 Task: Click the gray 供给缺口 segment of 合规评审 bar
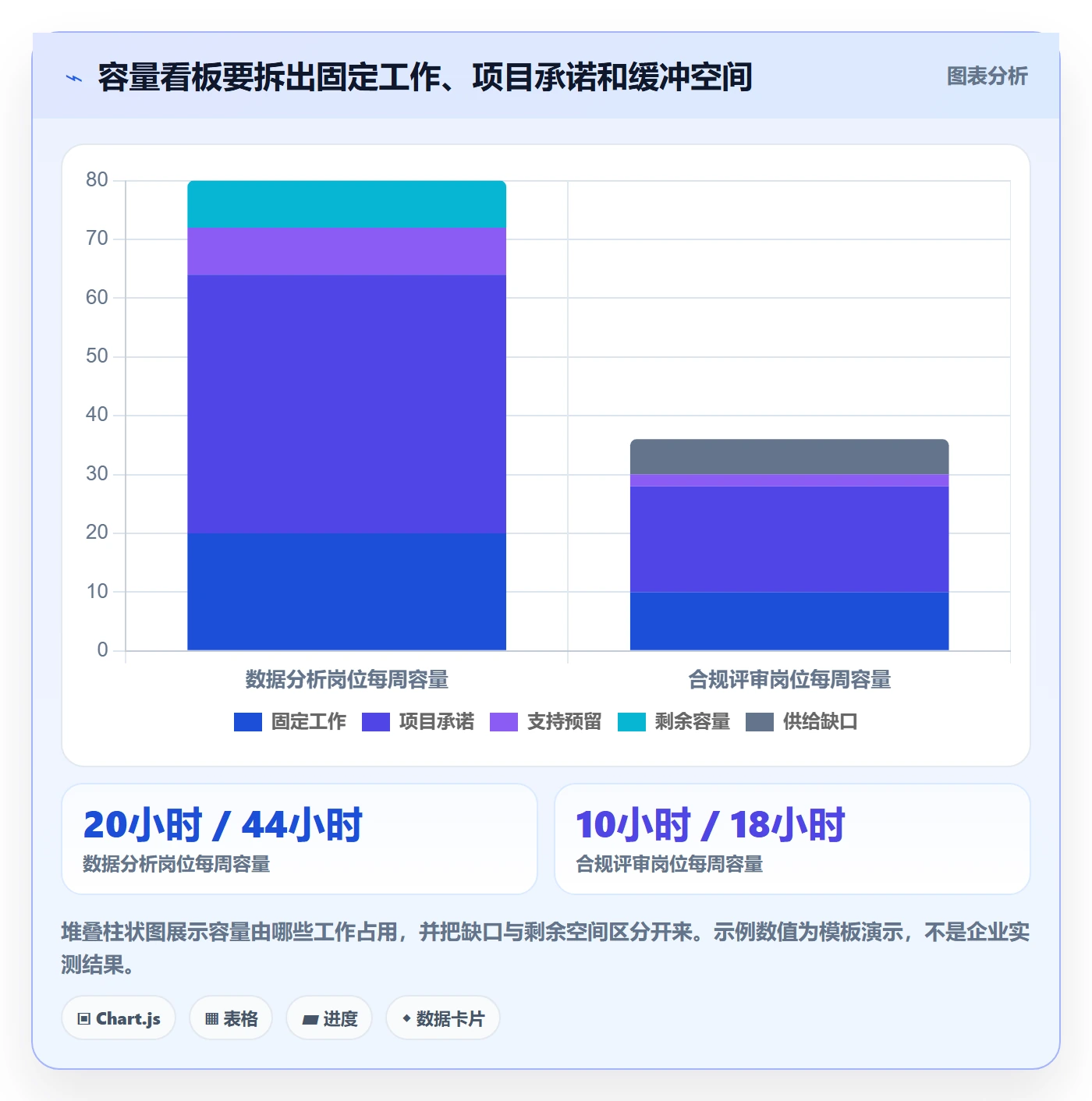click(x=789, y=457)
